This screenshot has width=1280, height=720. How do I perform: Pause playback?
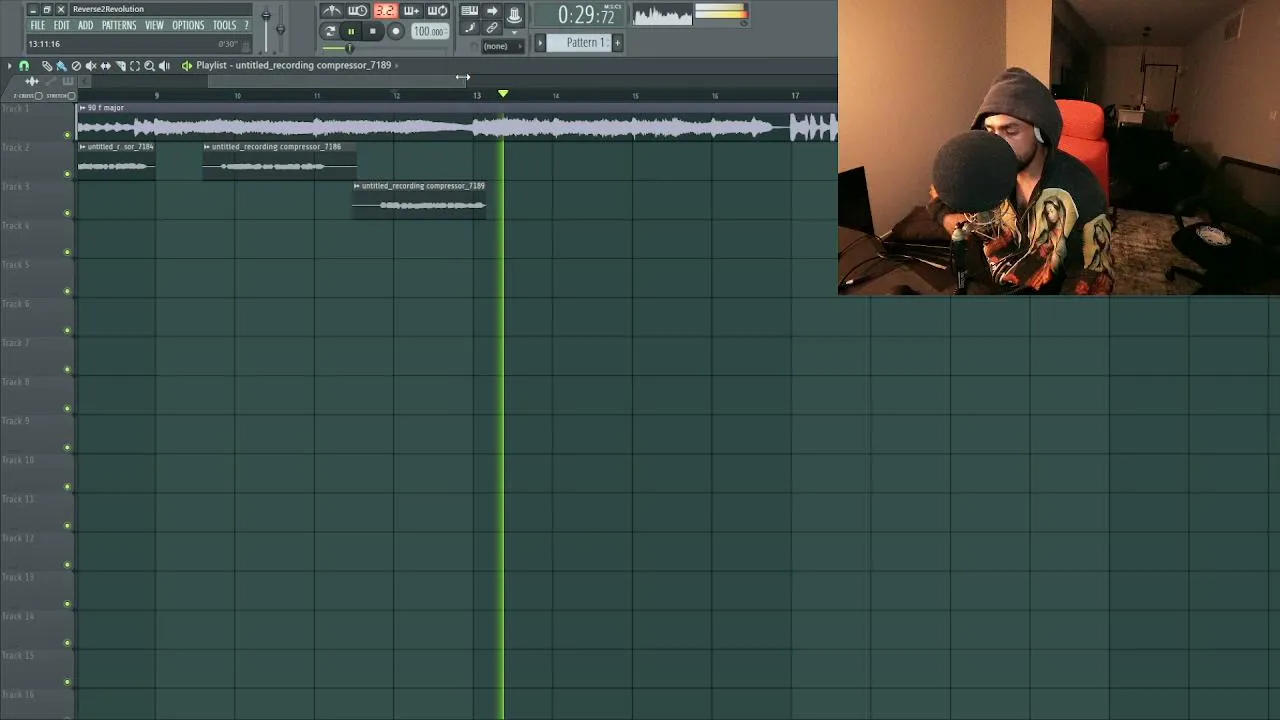351,32
